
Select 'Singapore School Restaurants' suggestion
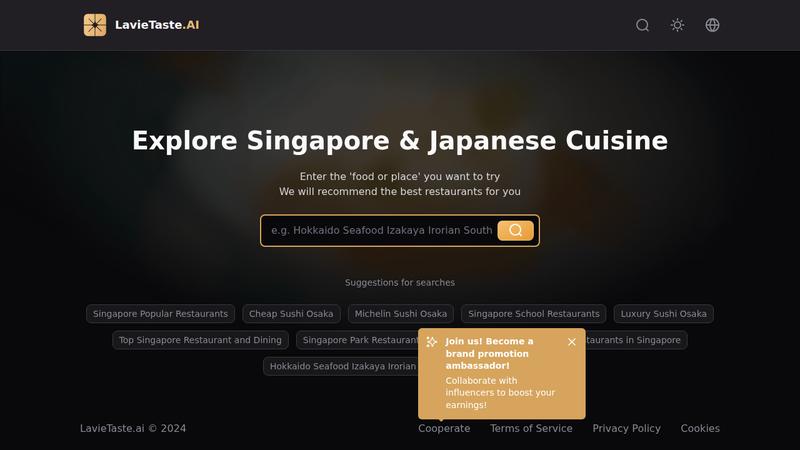(x=534, y=314)
